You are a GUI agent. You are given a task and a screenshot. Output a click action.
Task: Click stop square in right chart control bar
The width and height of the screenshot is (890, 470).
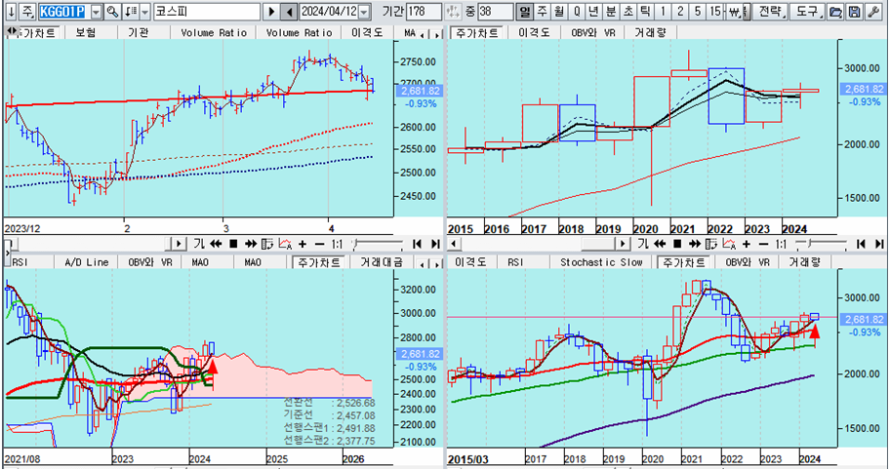coord(677,244)
